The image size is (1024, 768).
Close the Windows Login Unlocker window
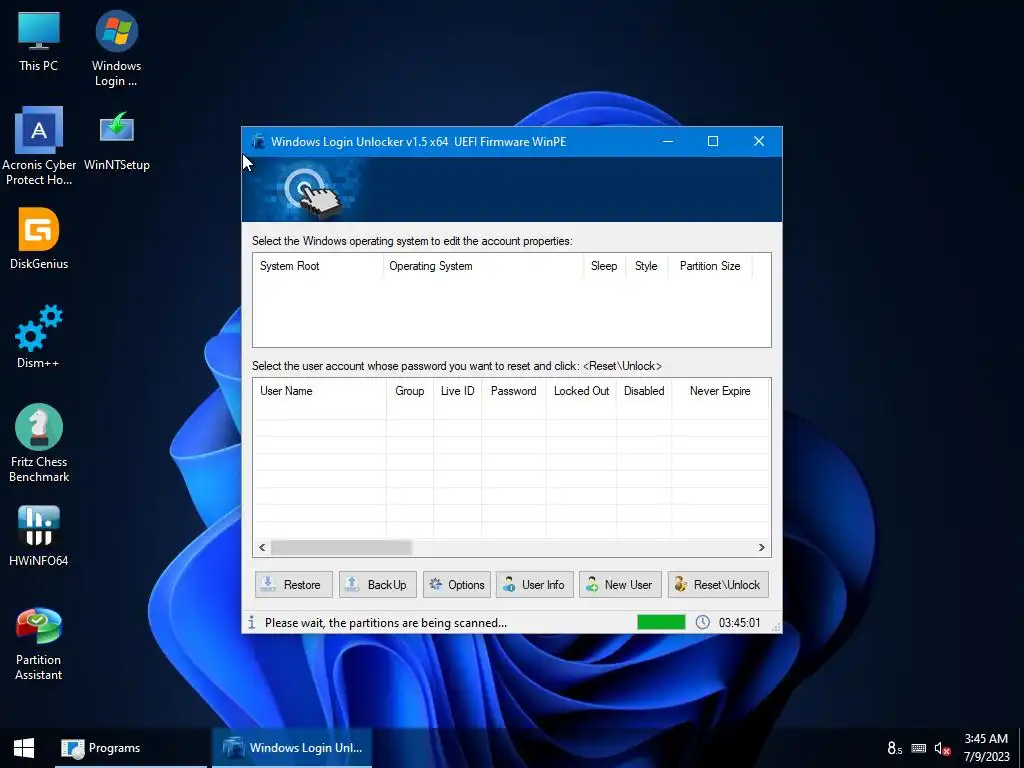(x=759, y=141)
